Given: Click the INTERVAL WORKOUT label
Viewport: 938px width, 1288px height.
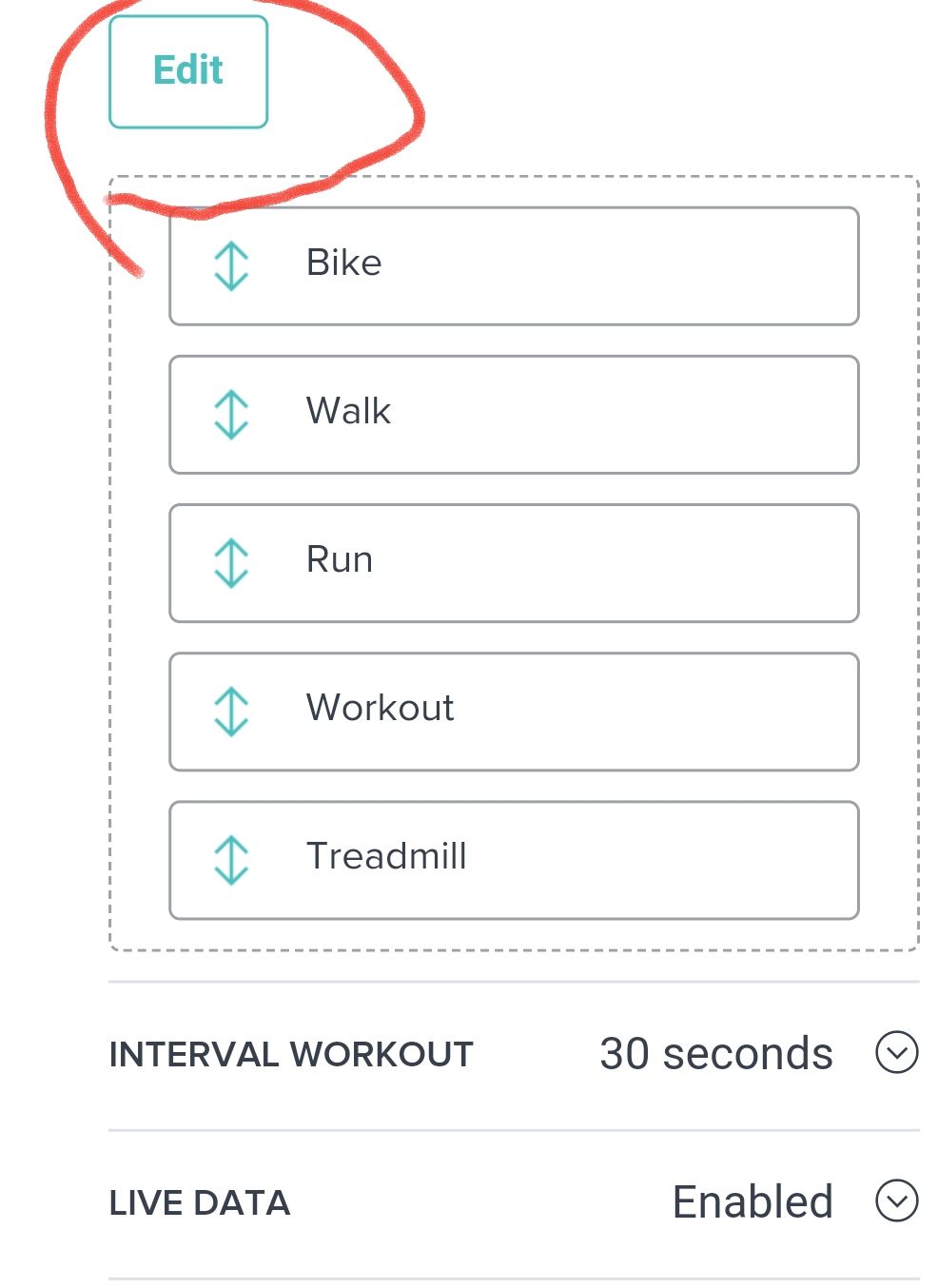Looking at the screenshot, I should 291,1055.
